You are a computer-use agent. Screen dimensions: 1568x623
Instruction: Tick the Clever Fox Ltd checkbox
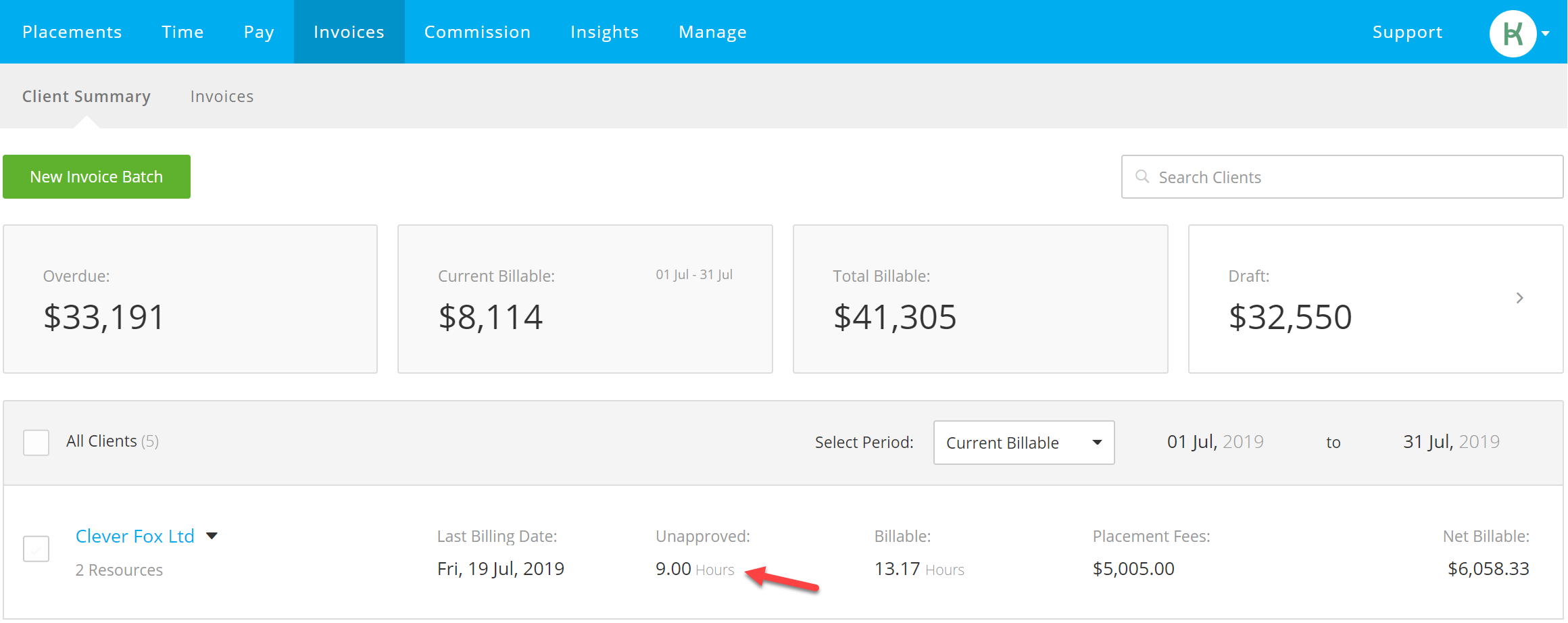coord(36,549)
